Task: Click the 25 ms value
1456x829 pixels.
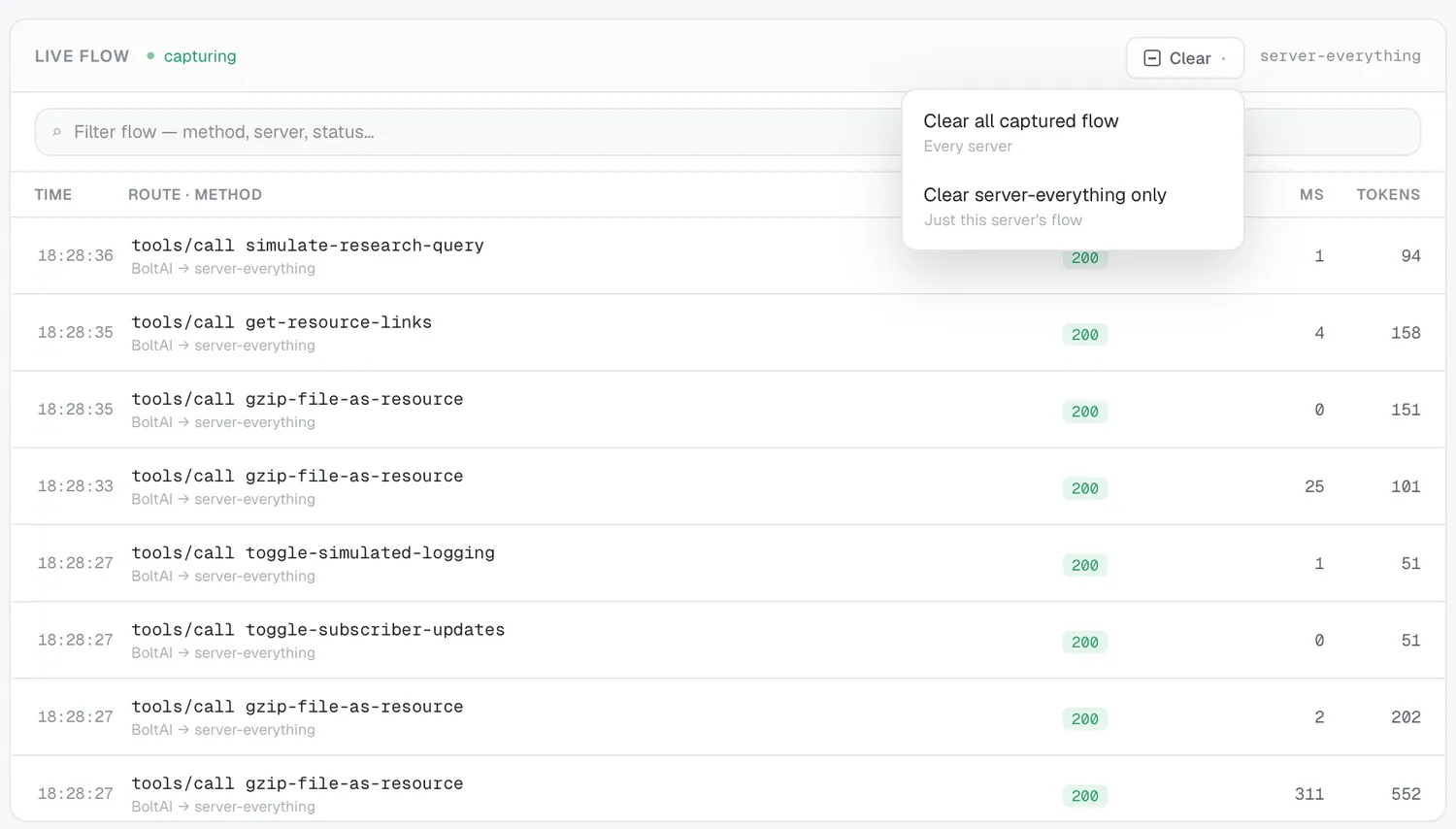Action: 1314,486
